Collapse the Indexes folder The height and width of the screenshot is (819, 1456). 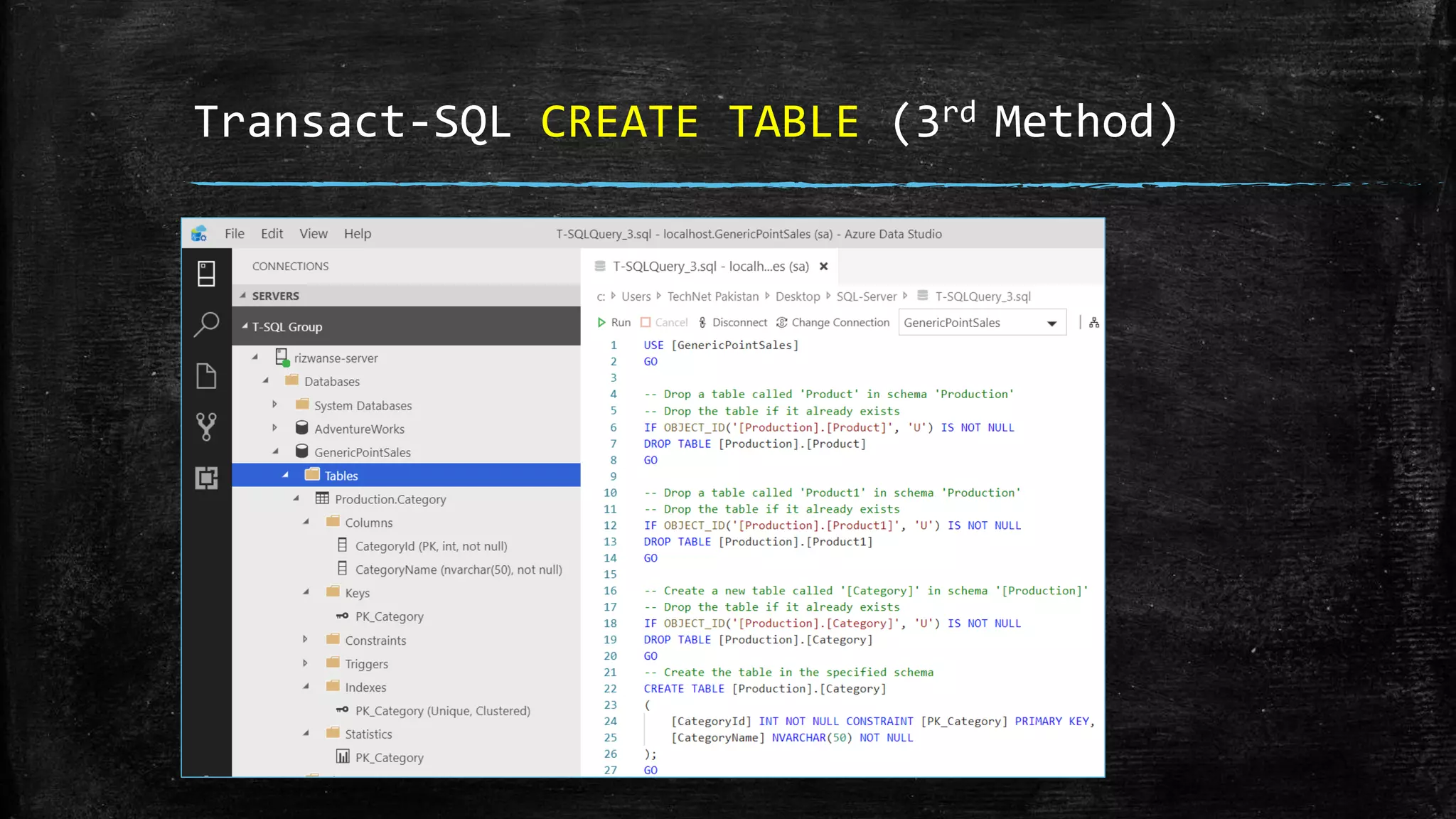[x=306, y=687]
